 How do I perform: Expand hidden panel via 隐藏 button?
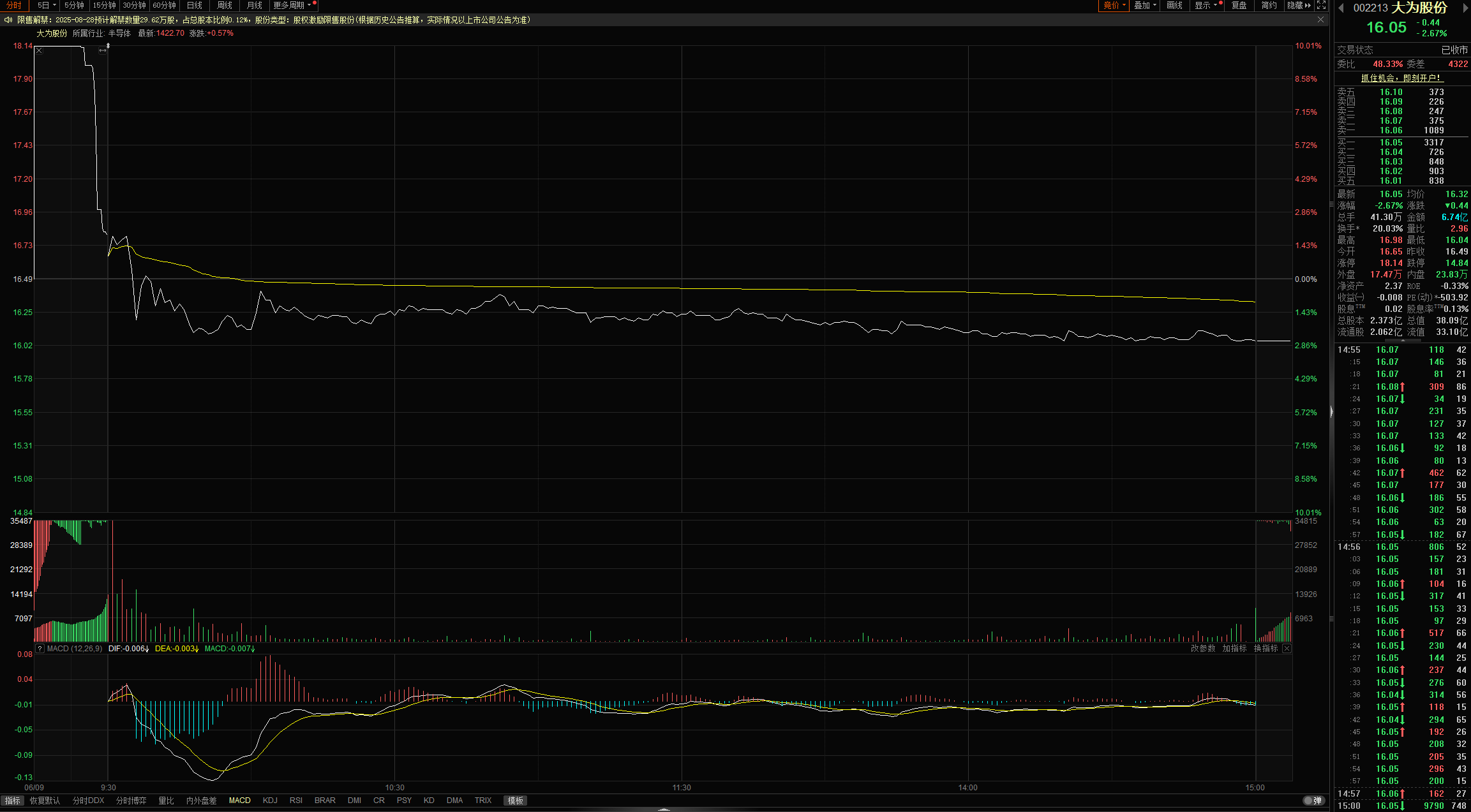coord(1299,5)
